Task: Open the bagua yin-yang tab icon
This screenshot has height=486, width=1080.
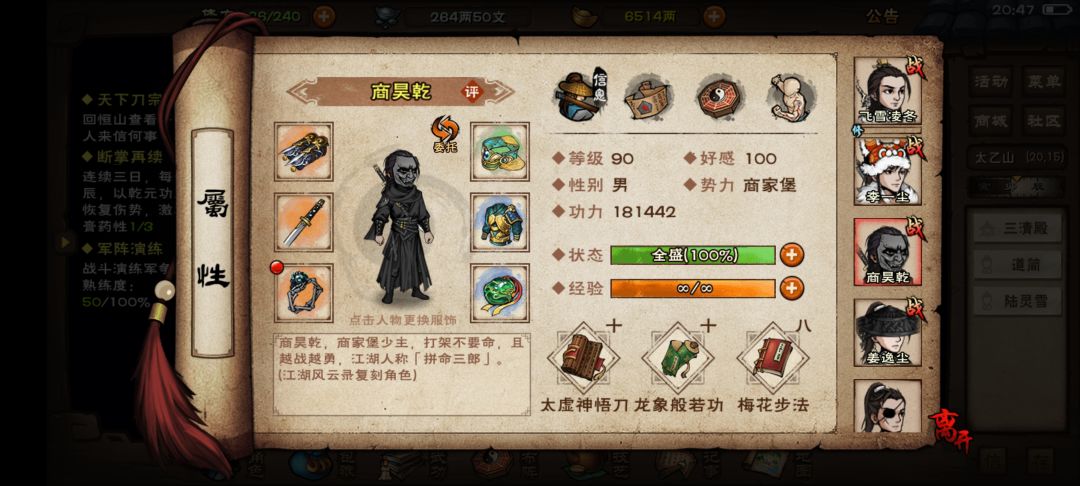Action: (x=720, y=98)
